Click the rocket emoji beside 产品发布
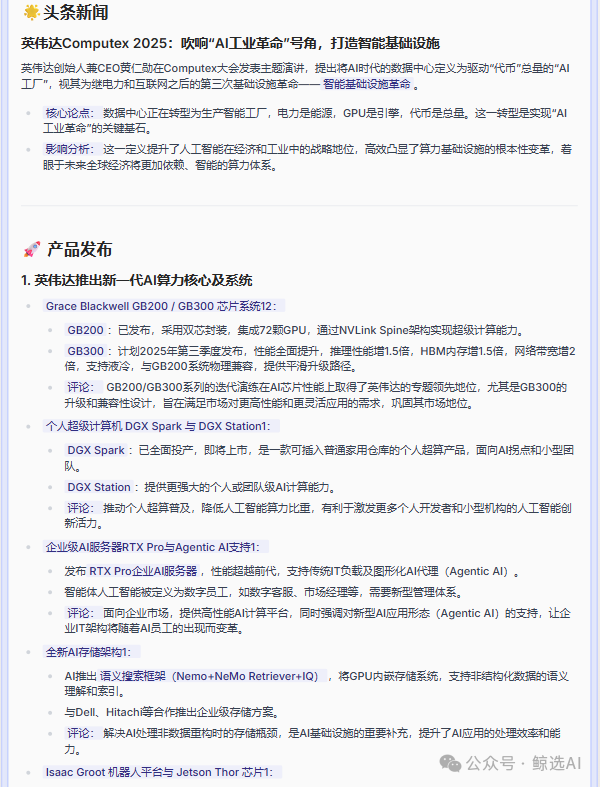This screenshot has width=600, height=787. 32,249
